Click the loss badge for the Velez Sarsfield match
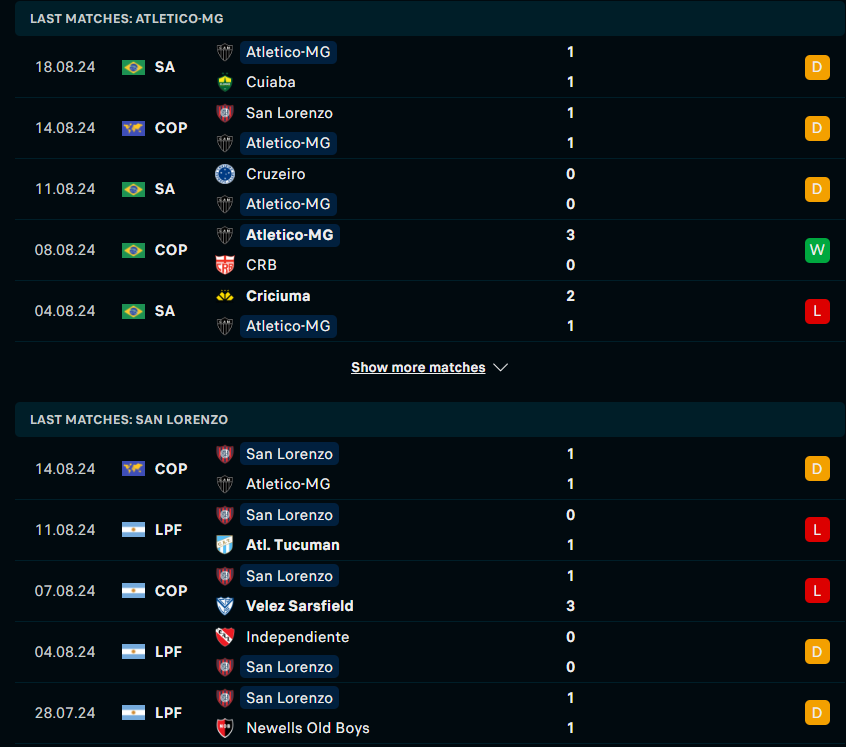The width and height of the screenshot is (846, 747). (x=817, y=591)
